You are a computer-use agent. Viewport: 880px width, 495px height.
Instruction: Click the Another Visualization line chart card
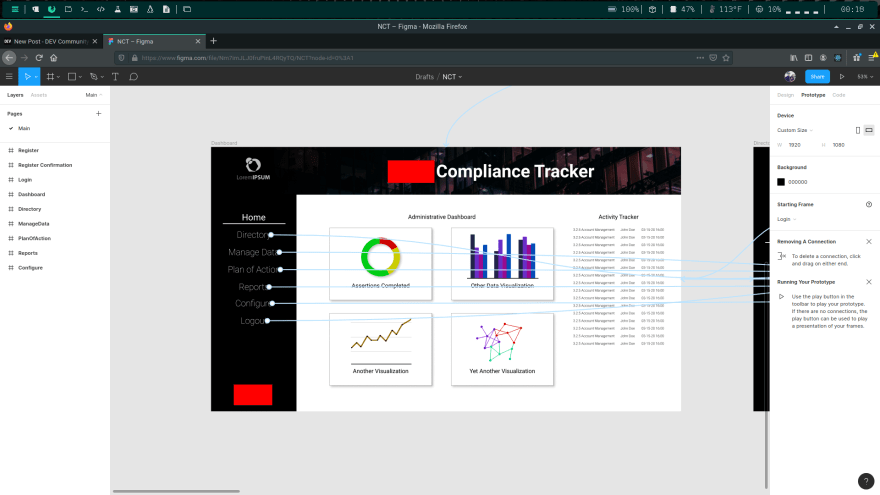381,349
